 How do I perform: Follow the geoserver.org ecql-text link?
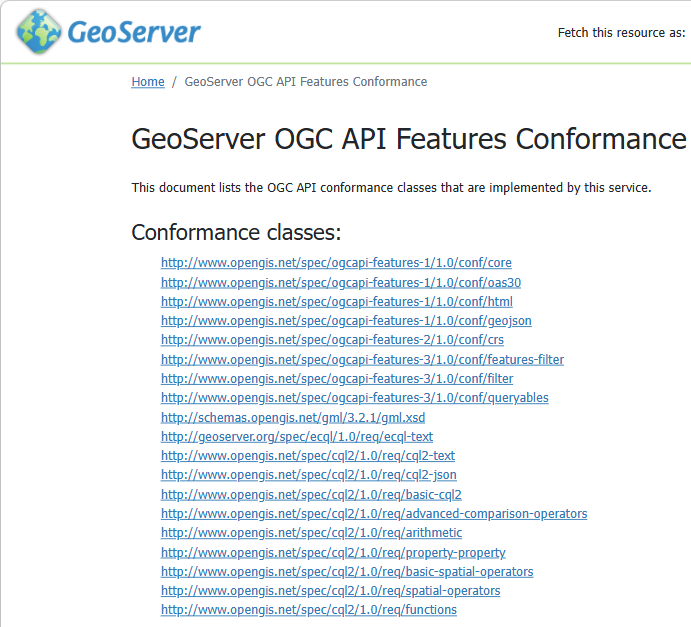point(296,437)
